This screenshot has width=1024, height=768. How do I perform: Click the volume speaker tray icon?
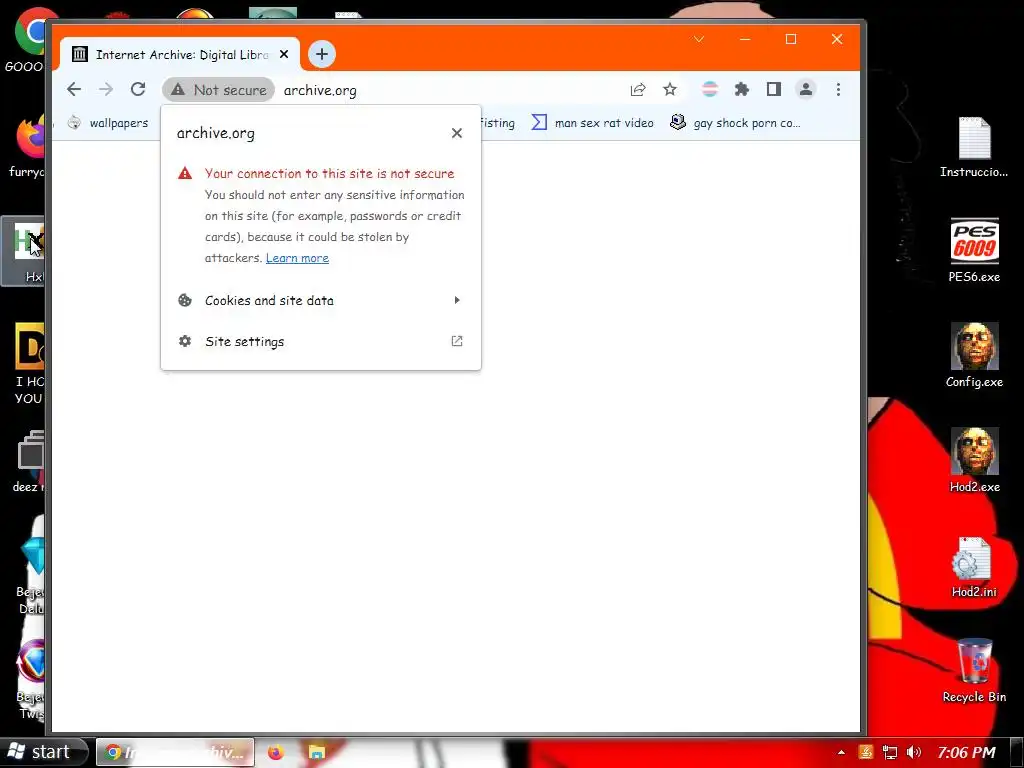pyautogui.click(x=914, y=752)
